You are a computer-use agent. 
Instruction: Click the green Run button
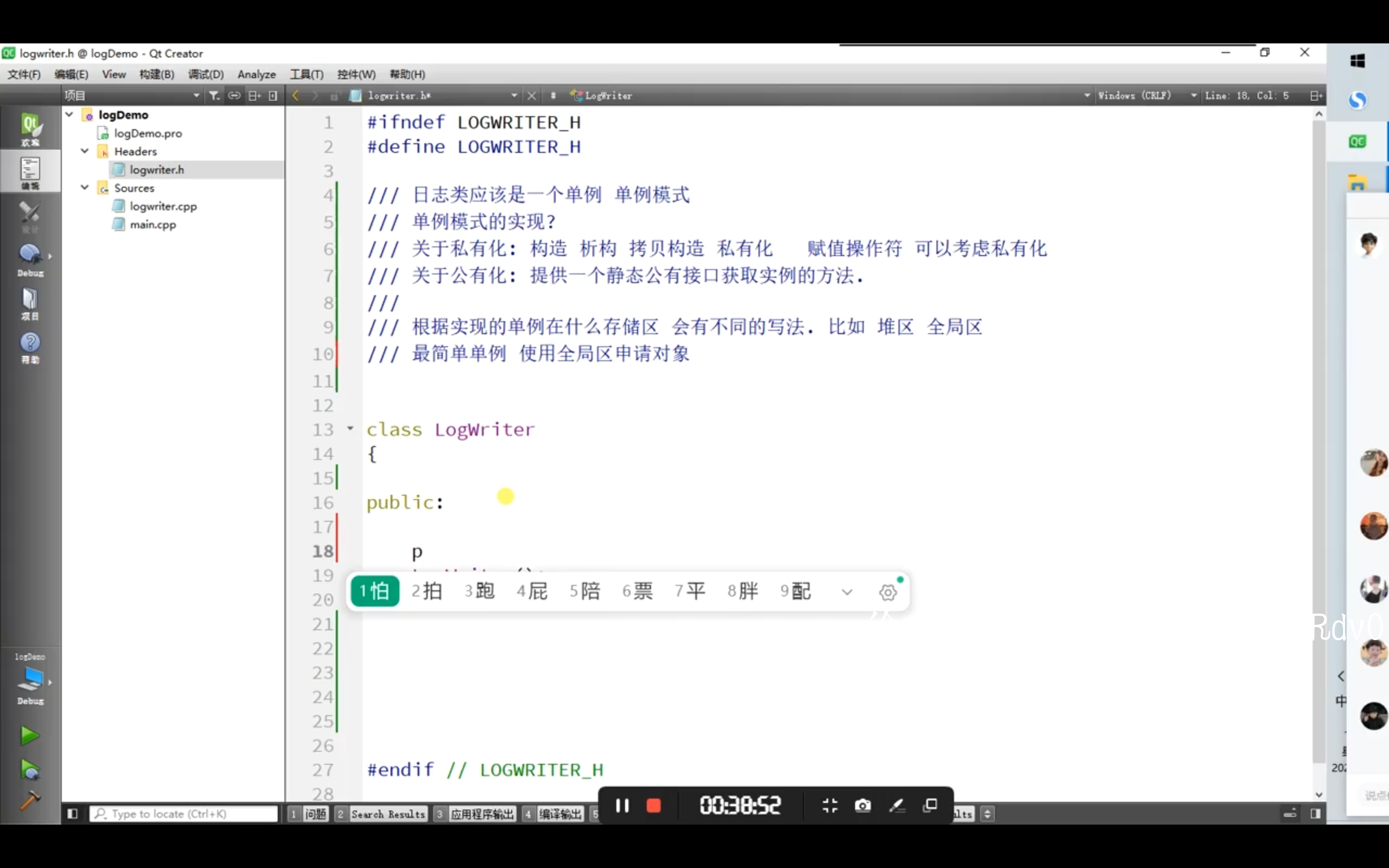point(29,735)
